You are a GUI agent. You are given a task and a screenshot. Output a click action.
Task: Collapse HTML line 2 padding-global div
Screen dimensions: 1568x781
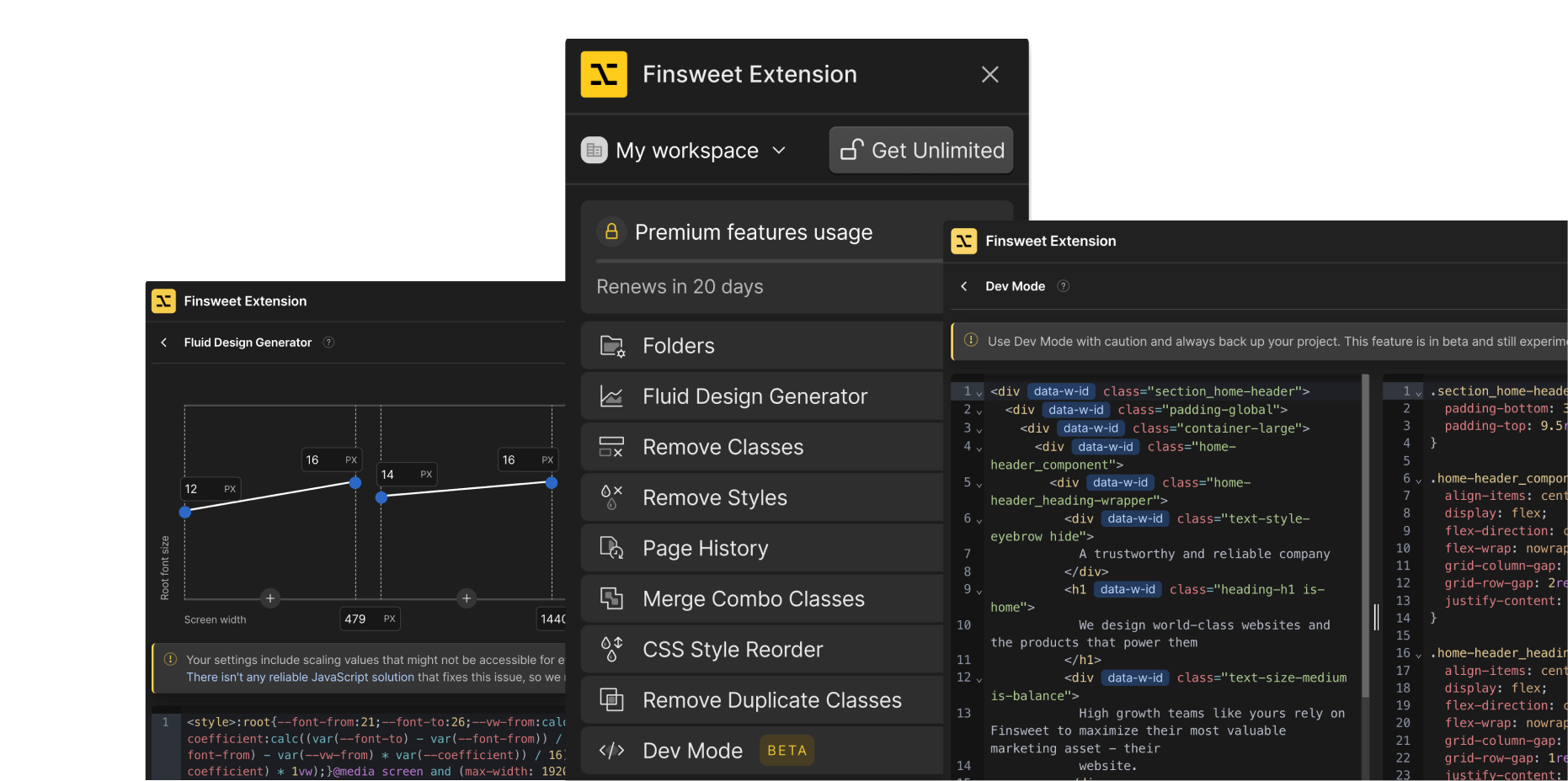(x=979, y=411)
